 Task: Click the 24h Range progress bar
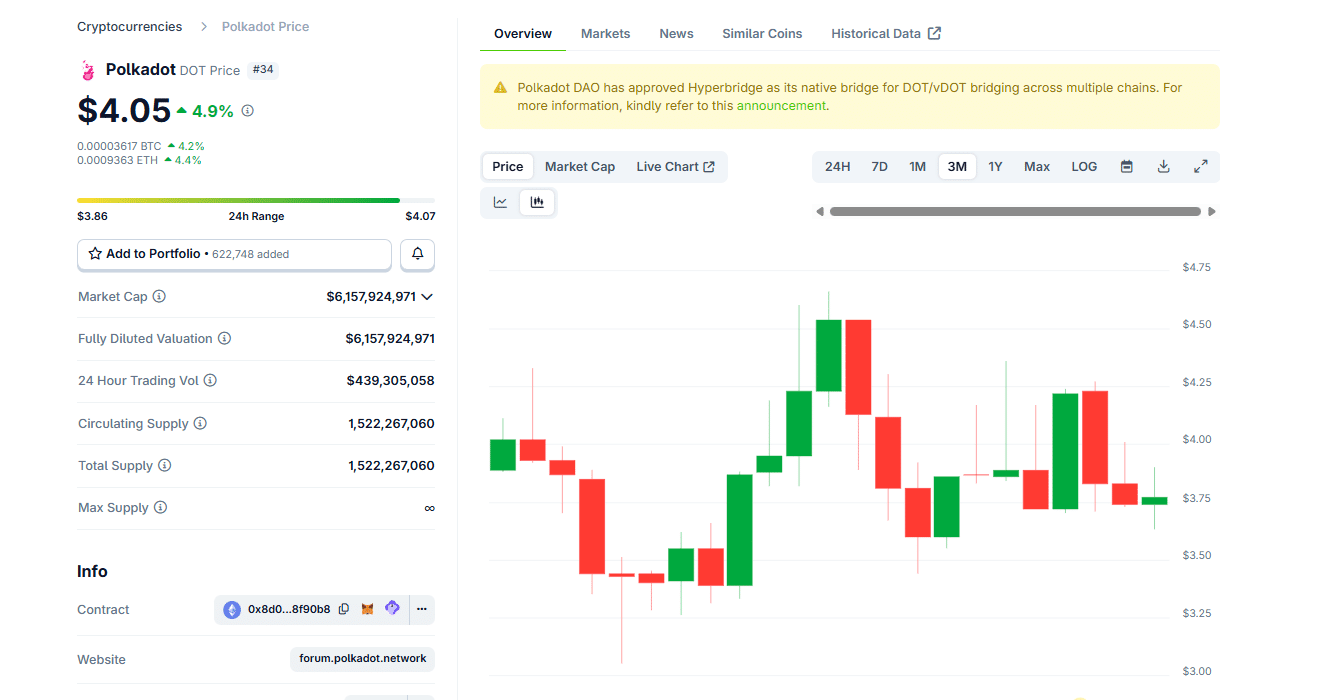click(x=256, y=200)
